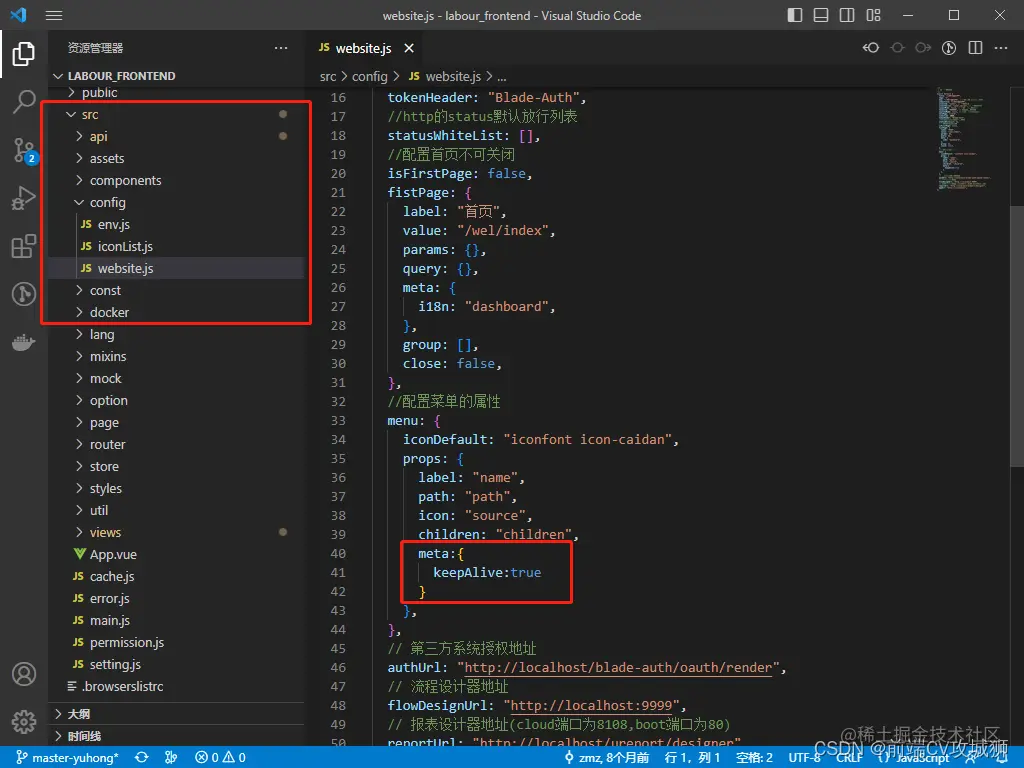Open the Extensions view
Image resolution: width=1024 pixels, height=768 pixels.
24,246
